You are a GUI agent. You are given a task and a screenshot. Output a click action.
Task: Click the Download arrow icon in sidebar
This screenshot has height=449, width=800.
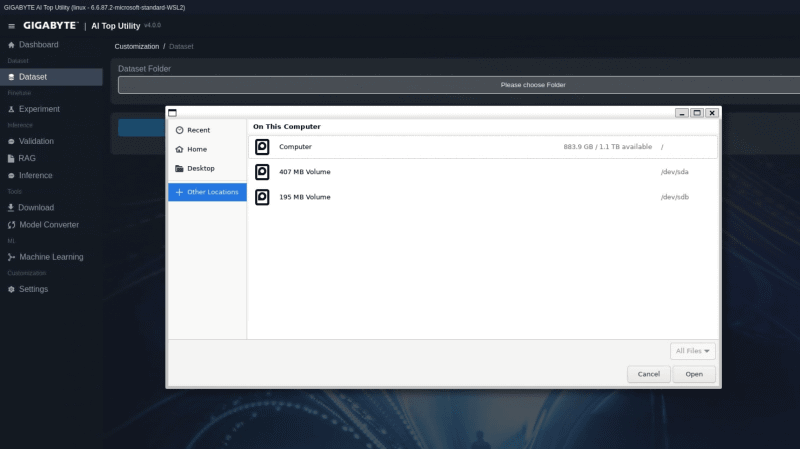[x=11, y=208]
